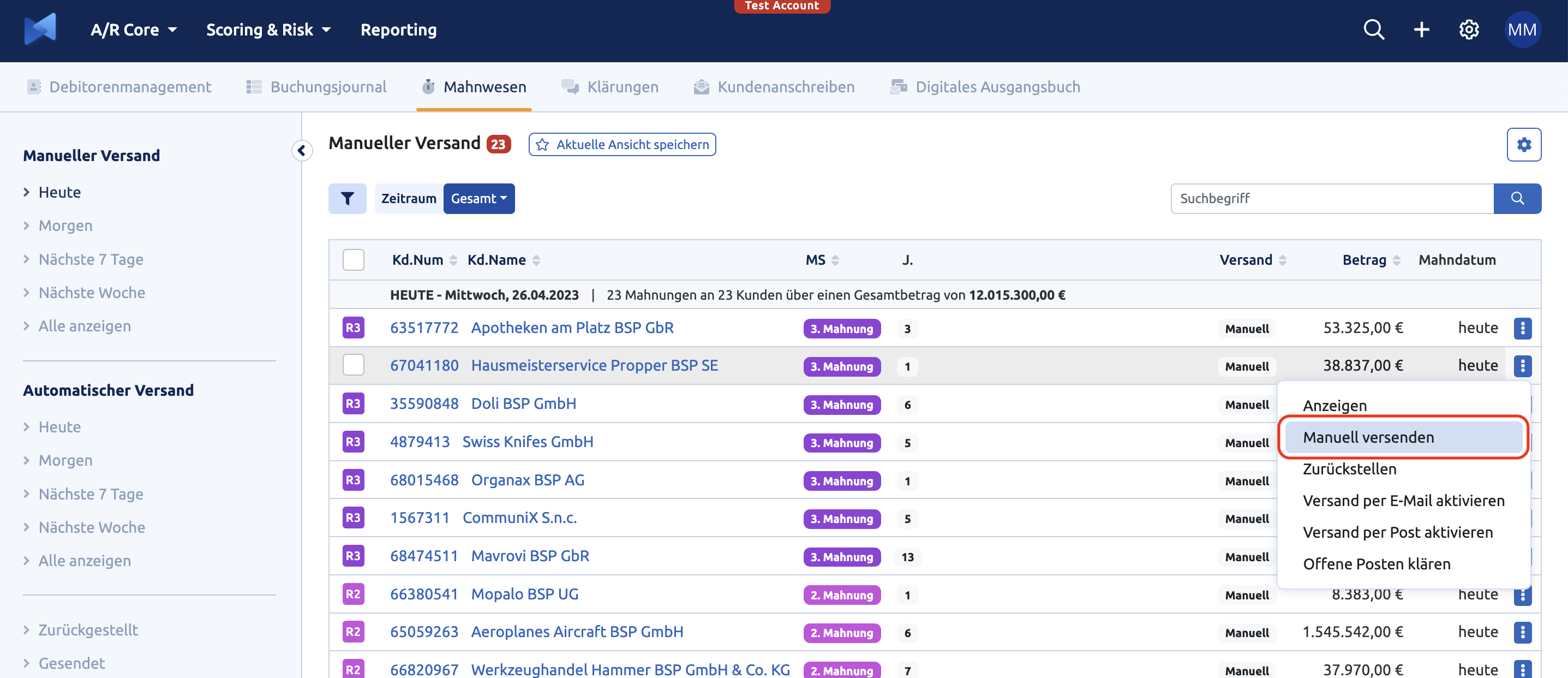Sort by Kd.Num column arrows
This screenshot has width=1568, height=678.
(453, 260)
